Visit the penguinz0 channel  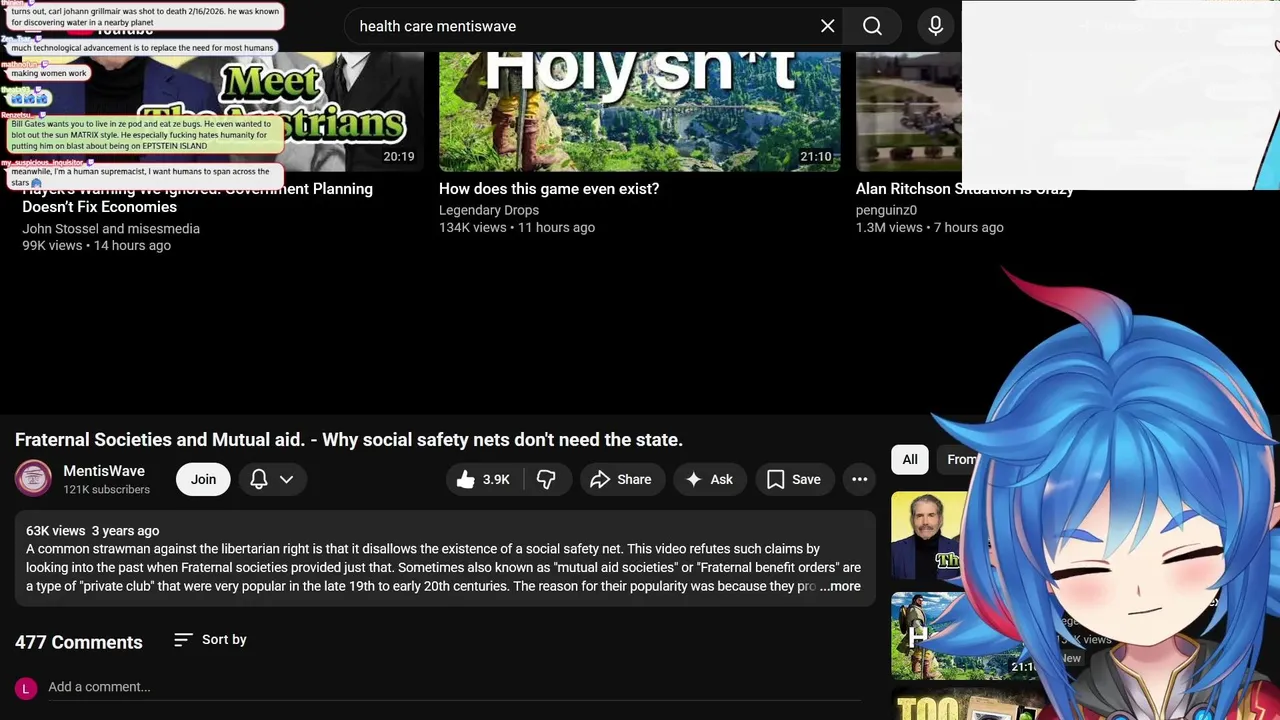(886, 210)
